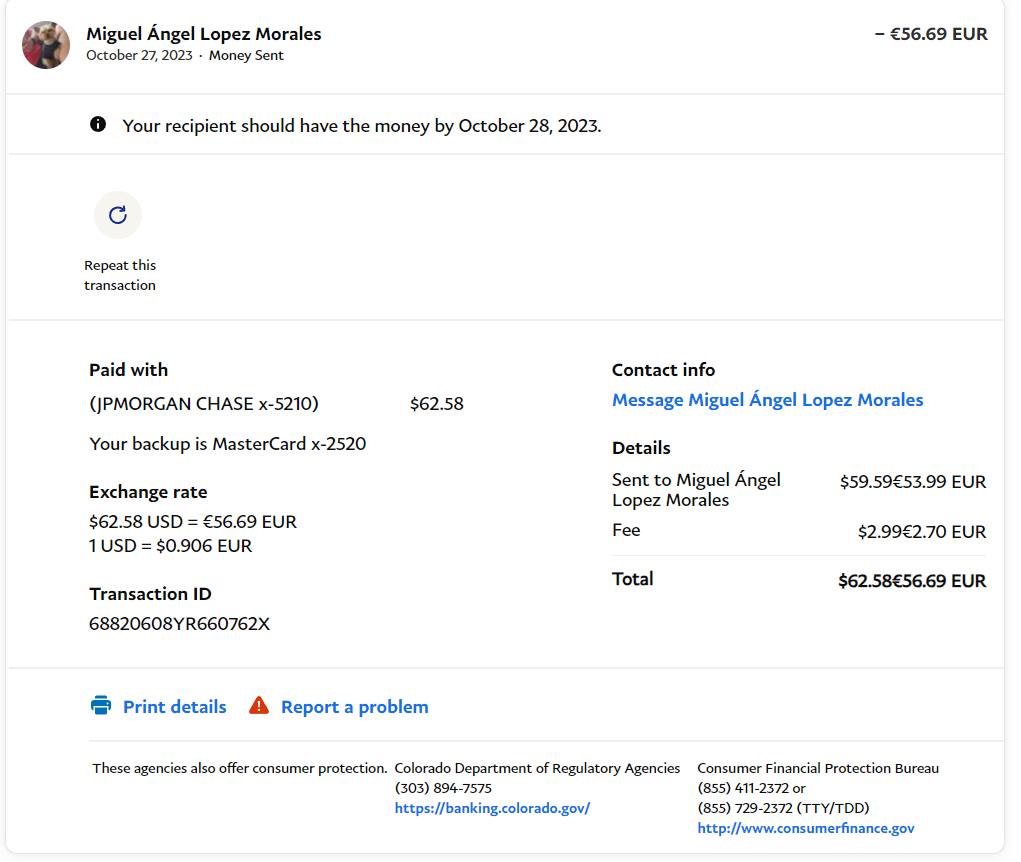Click the 1 USD exchange rate line
Image resolution: width=1021 pixels, height=862 pixels.
170,546
